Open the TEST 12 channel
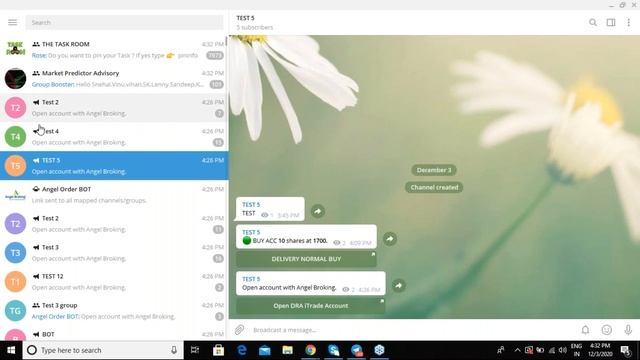The height and width of the screenshot is (360, 640). (114, 281)
